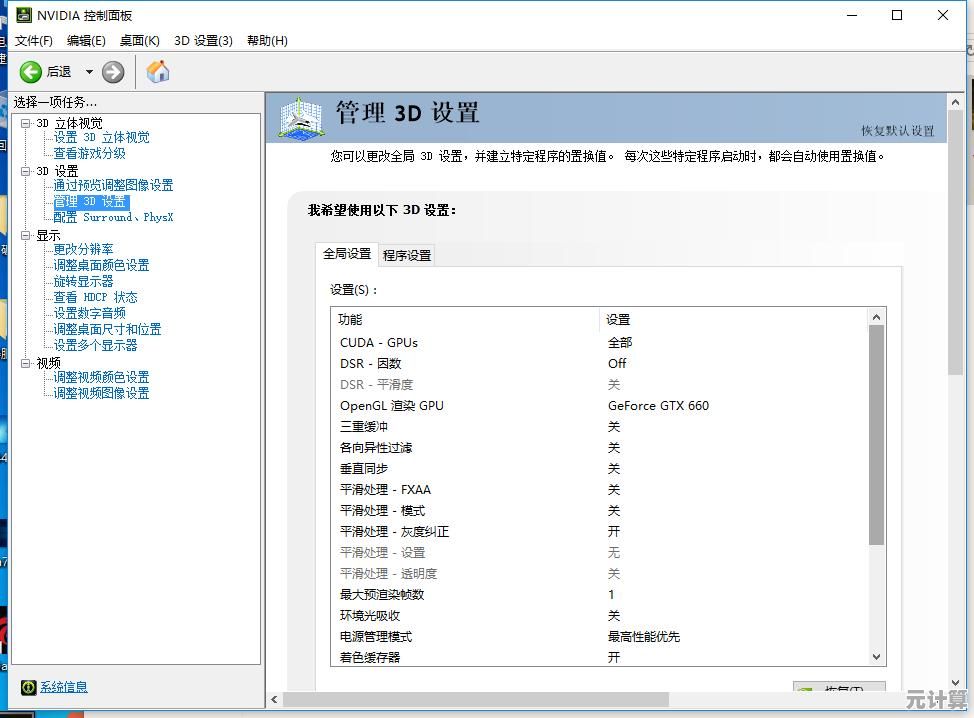Image resolution: width=974 pixels, height=718 pixels.
Task: Expand the Back button dropdown arrow
Action: [x=88, y=71]
